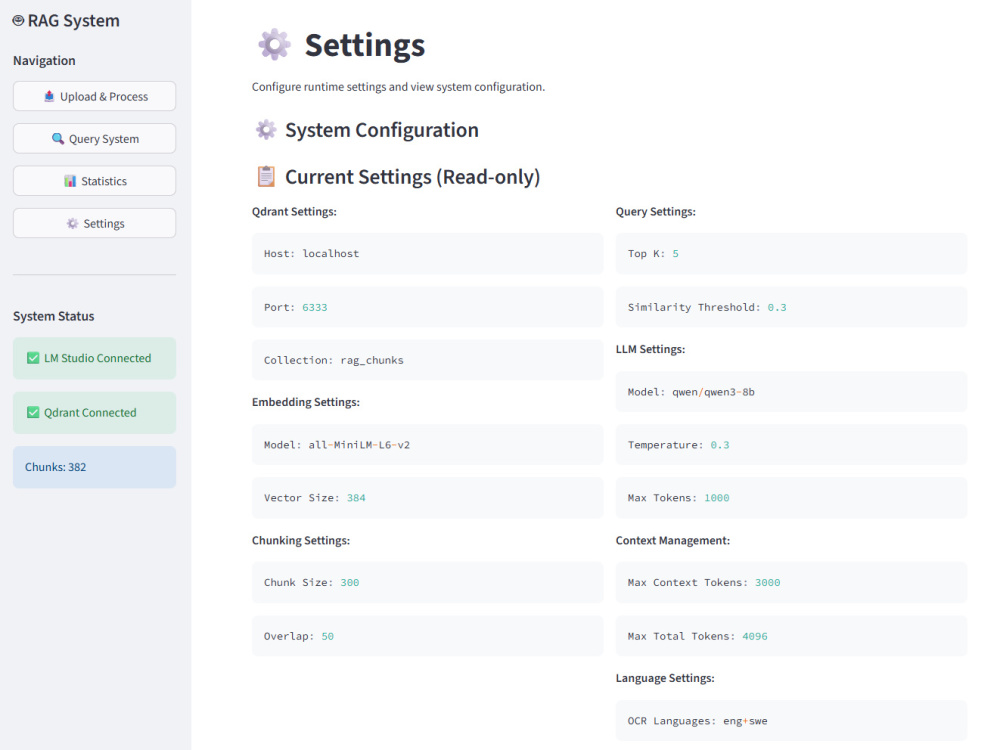Click the Context Management heading
Image resolution: width=1000 pixels, height=750 pixels.
coord(673,541)
